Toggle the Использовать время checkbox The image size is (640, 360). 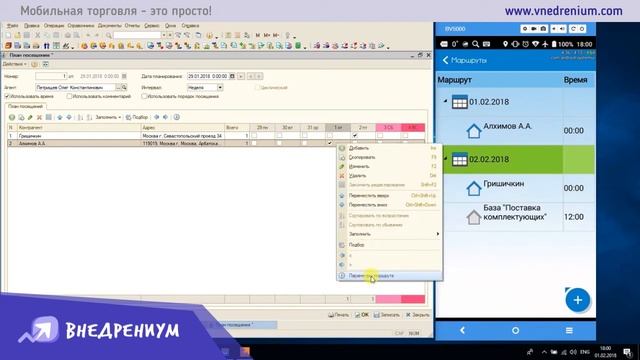coord(7,96)
